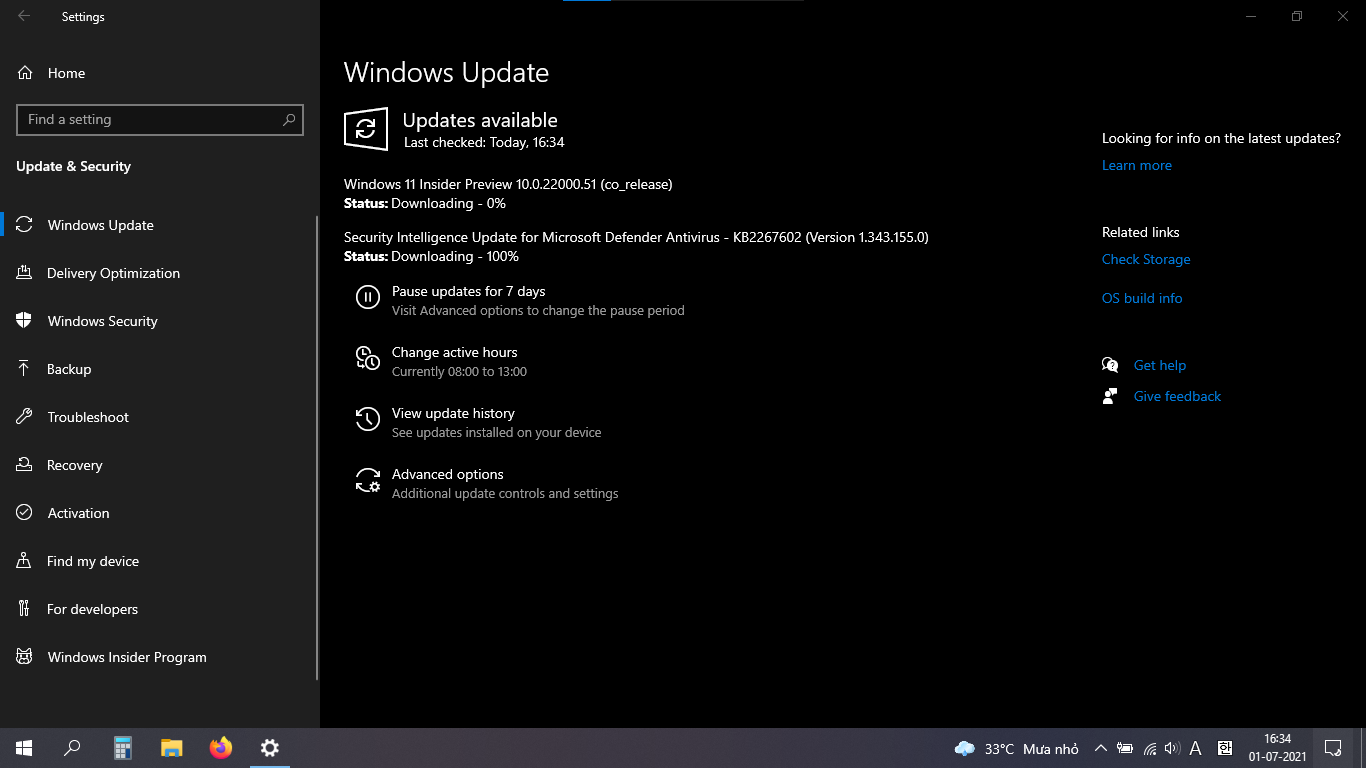1366x768 pixels.
Task: Launch Calculator from the taskbar
Action: pos(122,748)
